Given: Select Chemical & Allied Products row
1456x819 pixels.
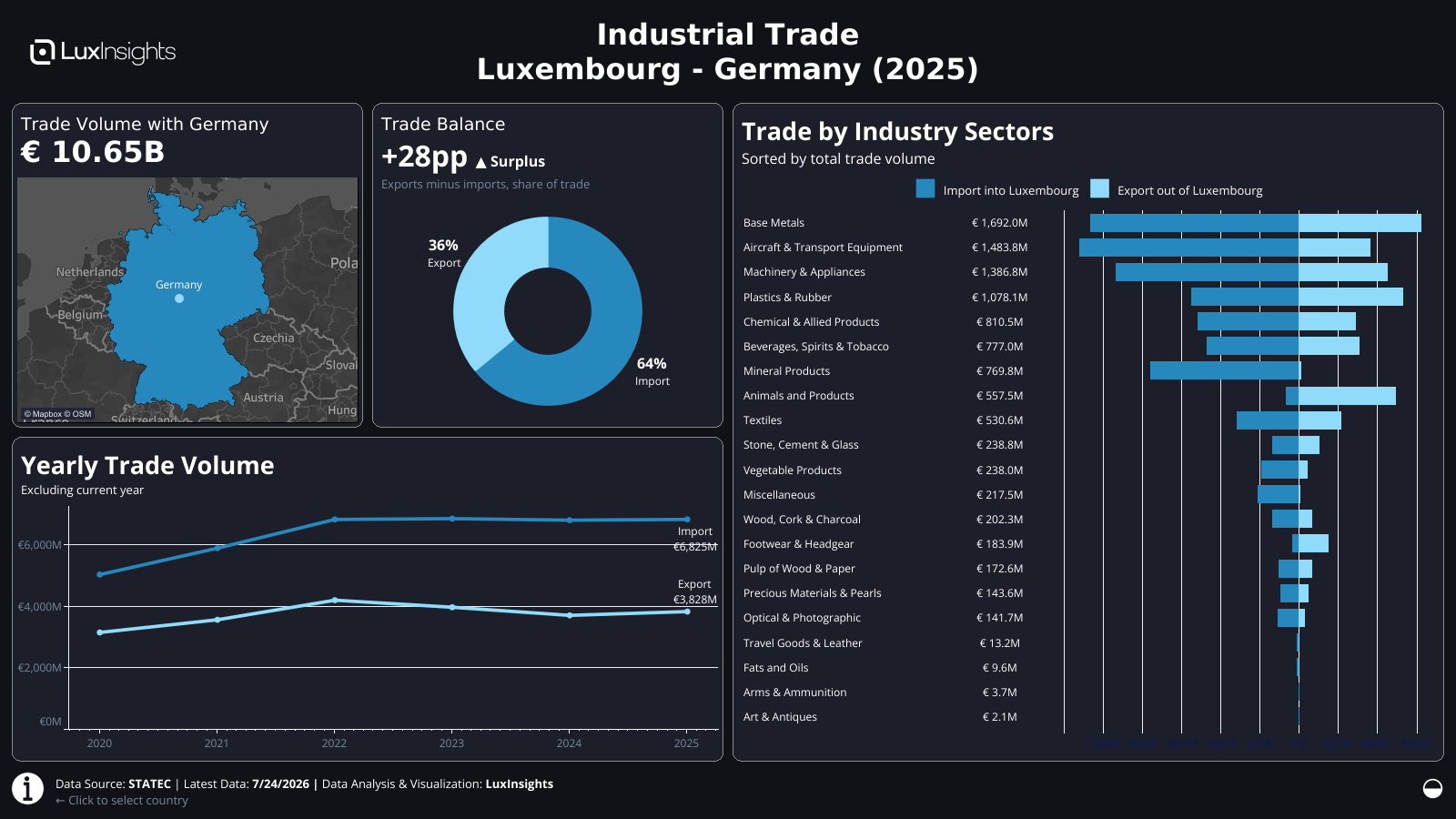Looking at the screenshot, I should coord(1083,321).
